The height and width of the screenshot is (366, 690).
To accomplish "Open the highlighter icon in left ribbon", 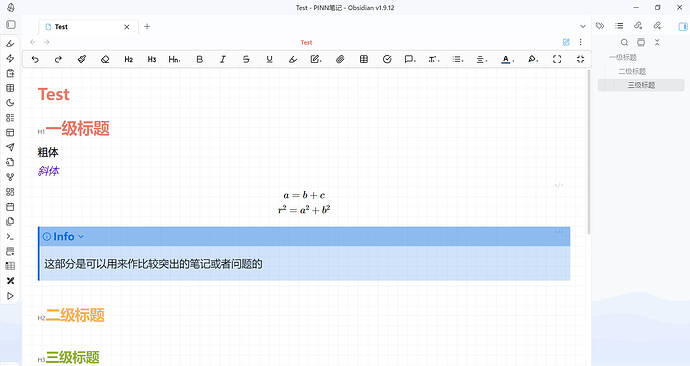I will 10,44.
